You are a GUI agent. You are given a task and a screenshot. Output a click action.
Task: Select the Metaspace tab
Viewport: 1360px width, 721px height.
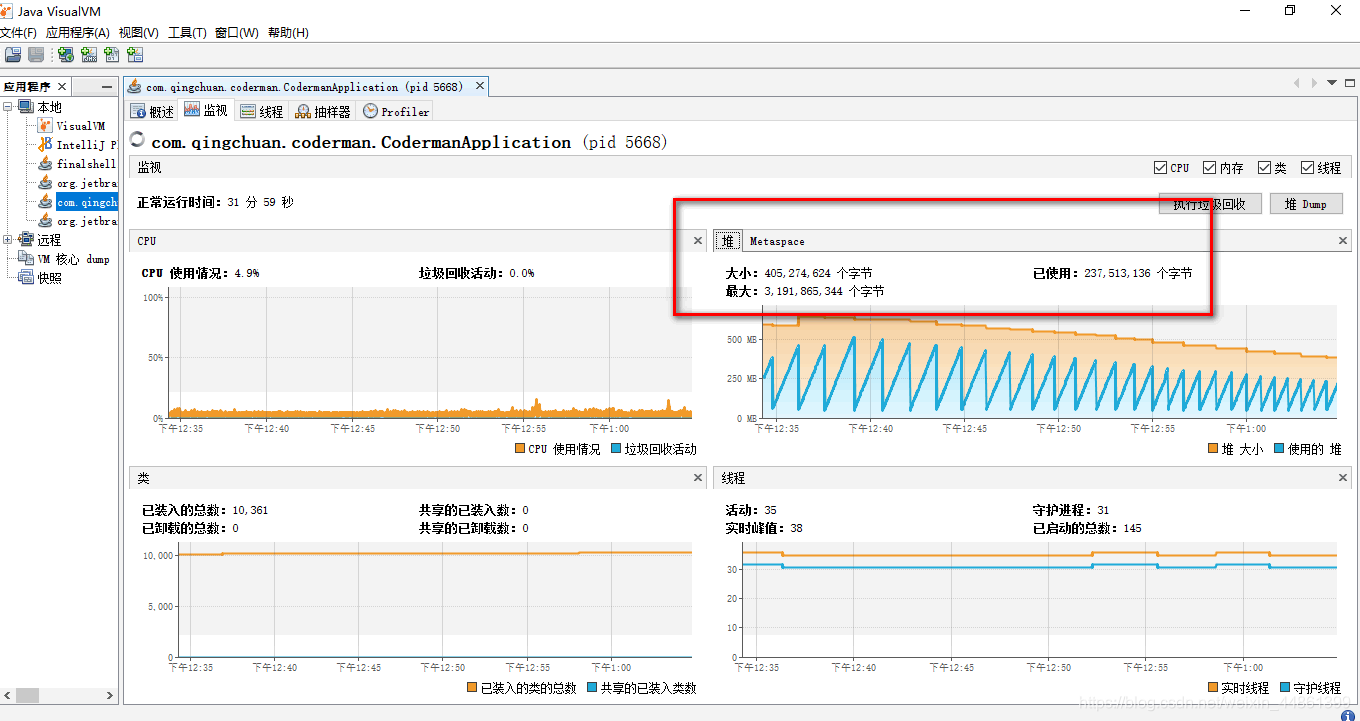(x=777, y=241)
